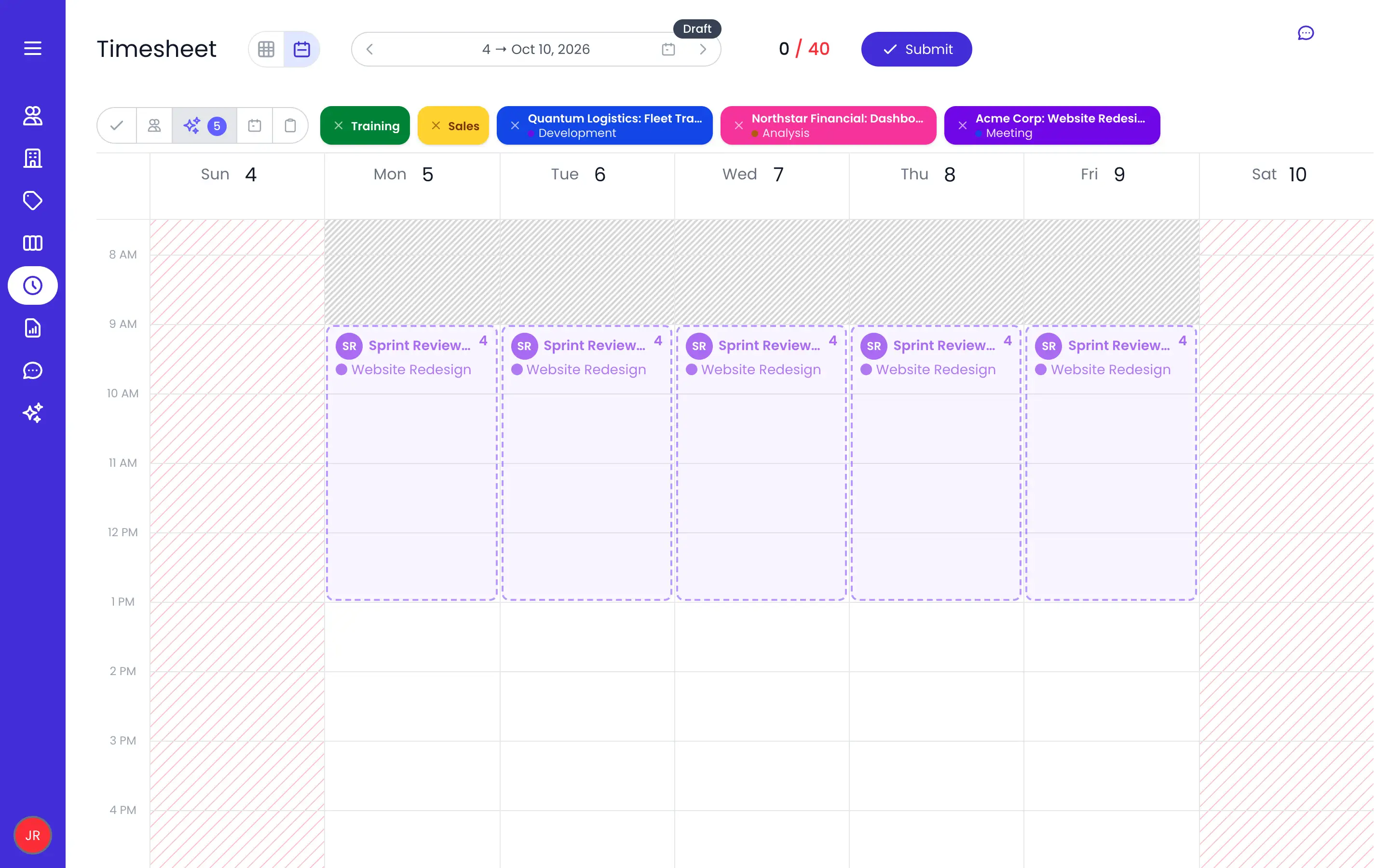Switch to grid table view

tap(266, 49)
